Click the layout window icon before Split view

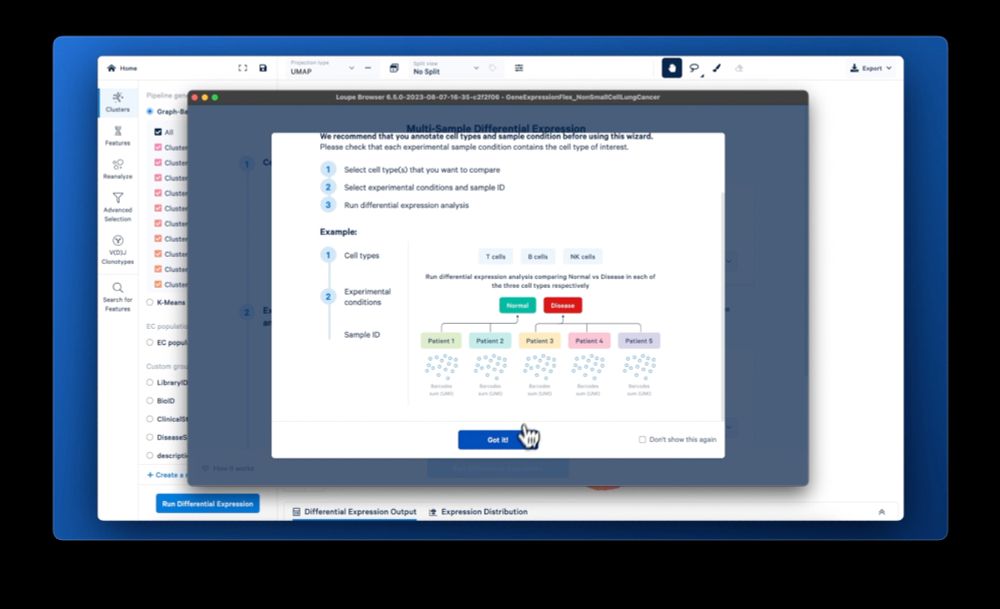point(394,68)
